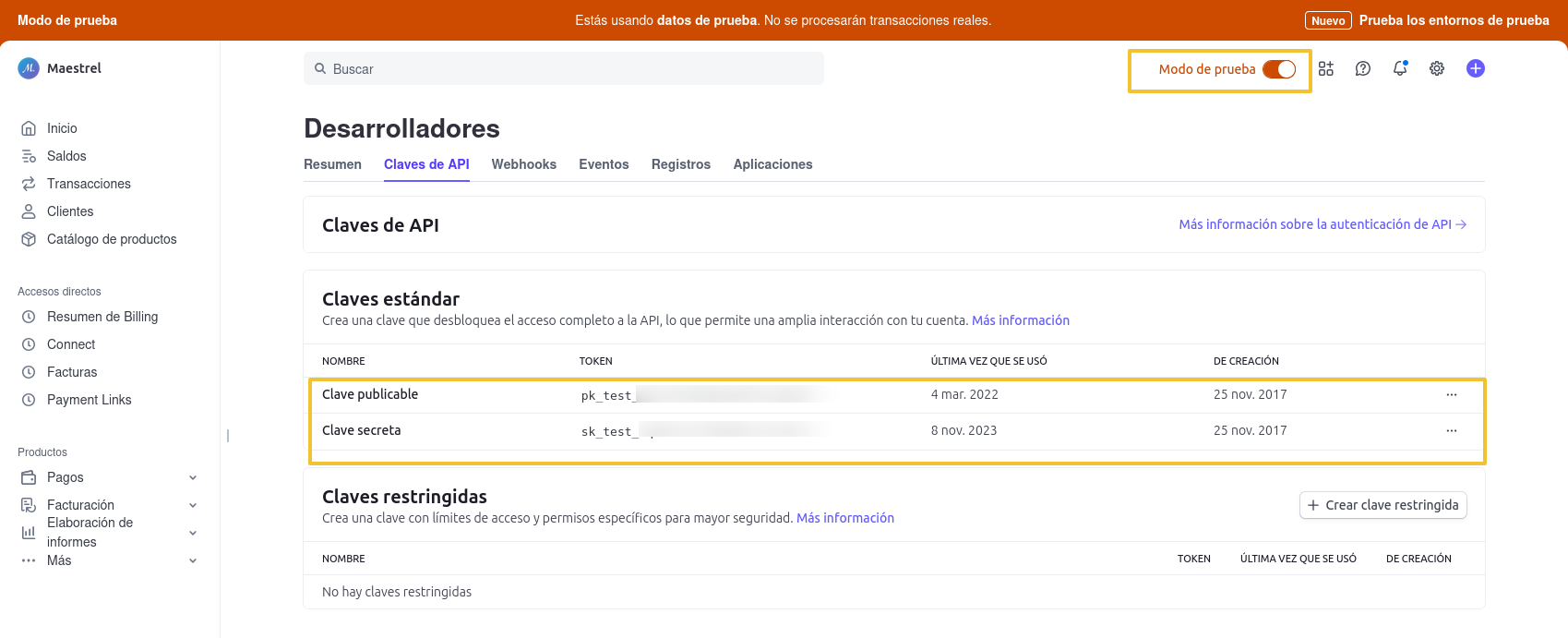
Task: Expand the Más sidebar section
Action: click(193, 560)
